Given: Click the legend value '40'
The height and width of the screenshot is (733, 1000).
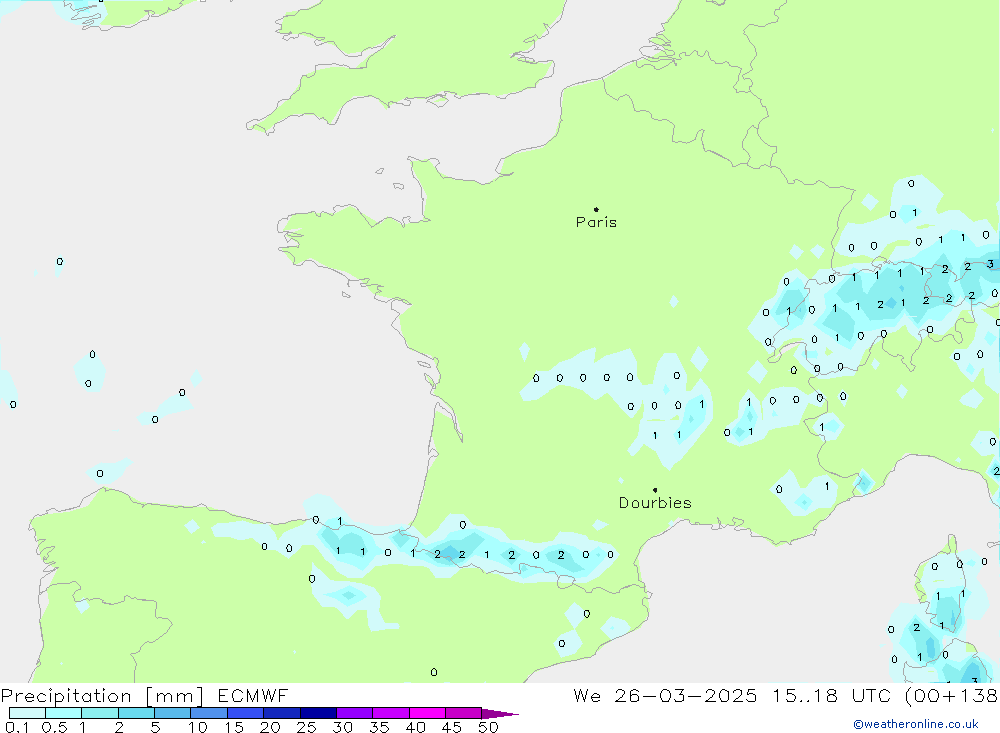Looking at the screenshot, I should (x=416, y=727).
